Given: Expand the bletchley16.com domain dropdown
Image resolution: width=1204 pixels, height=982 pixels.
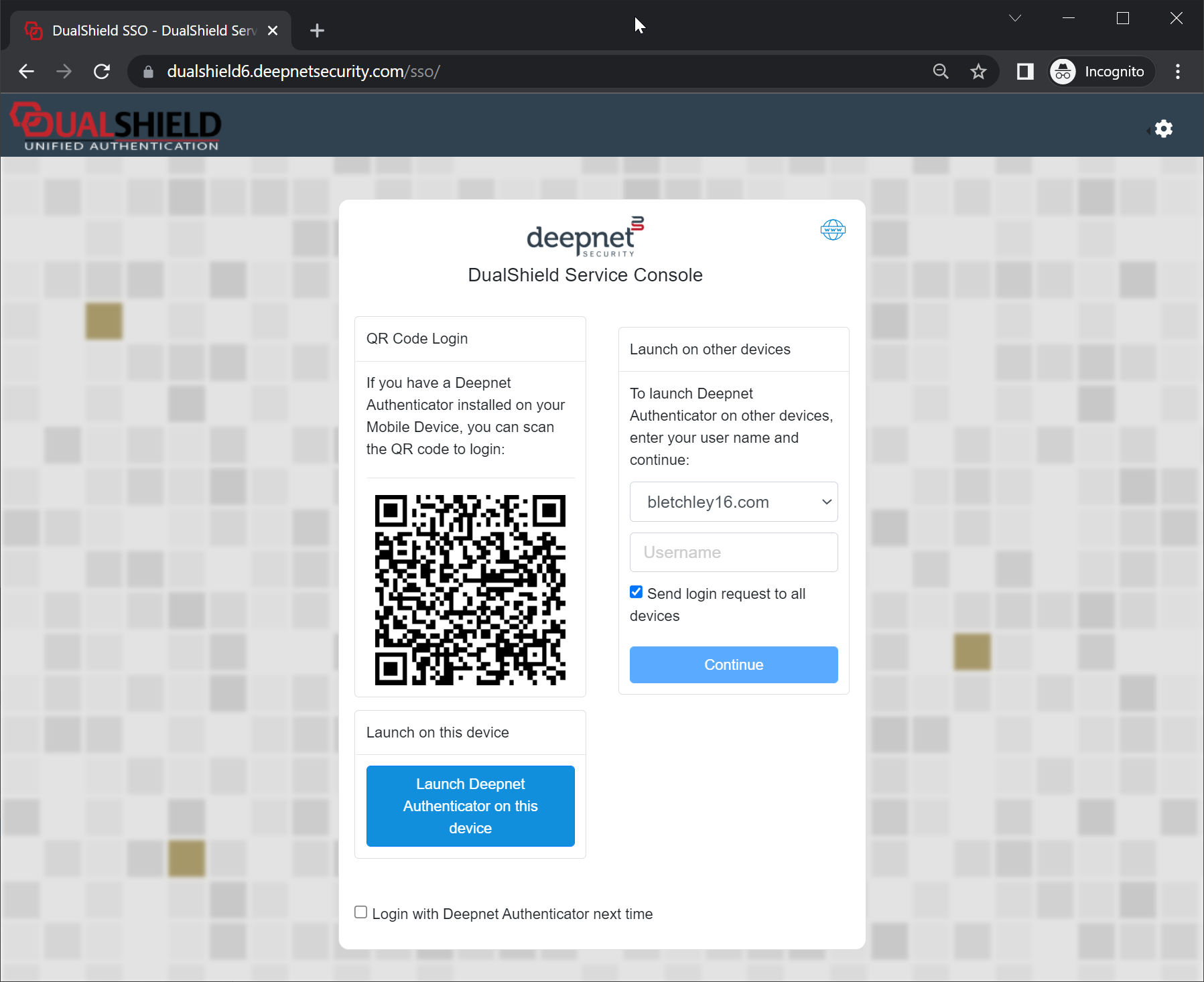Looking at the screenshot, I should [734, 502].
